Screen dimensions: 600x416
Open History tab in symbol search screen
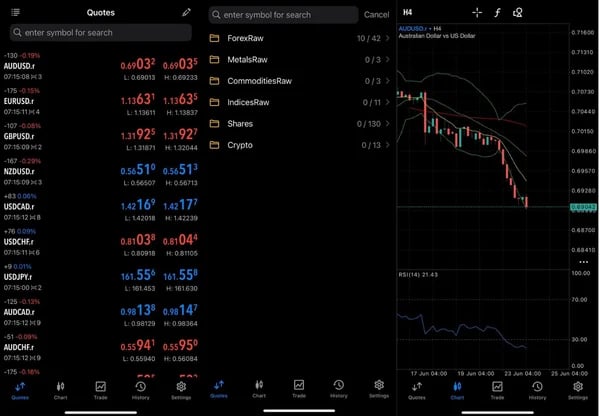pyautogui.click(x=339, y=388)
